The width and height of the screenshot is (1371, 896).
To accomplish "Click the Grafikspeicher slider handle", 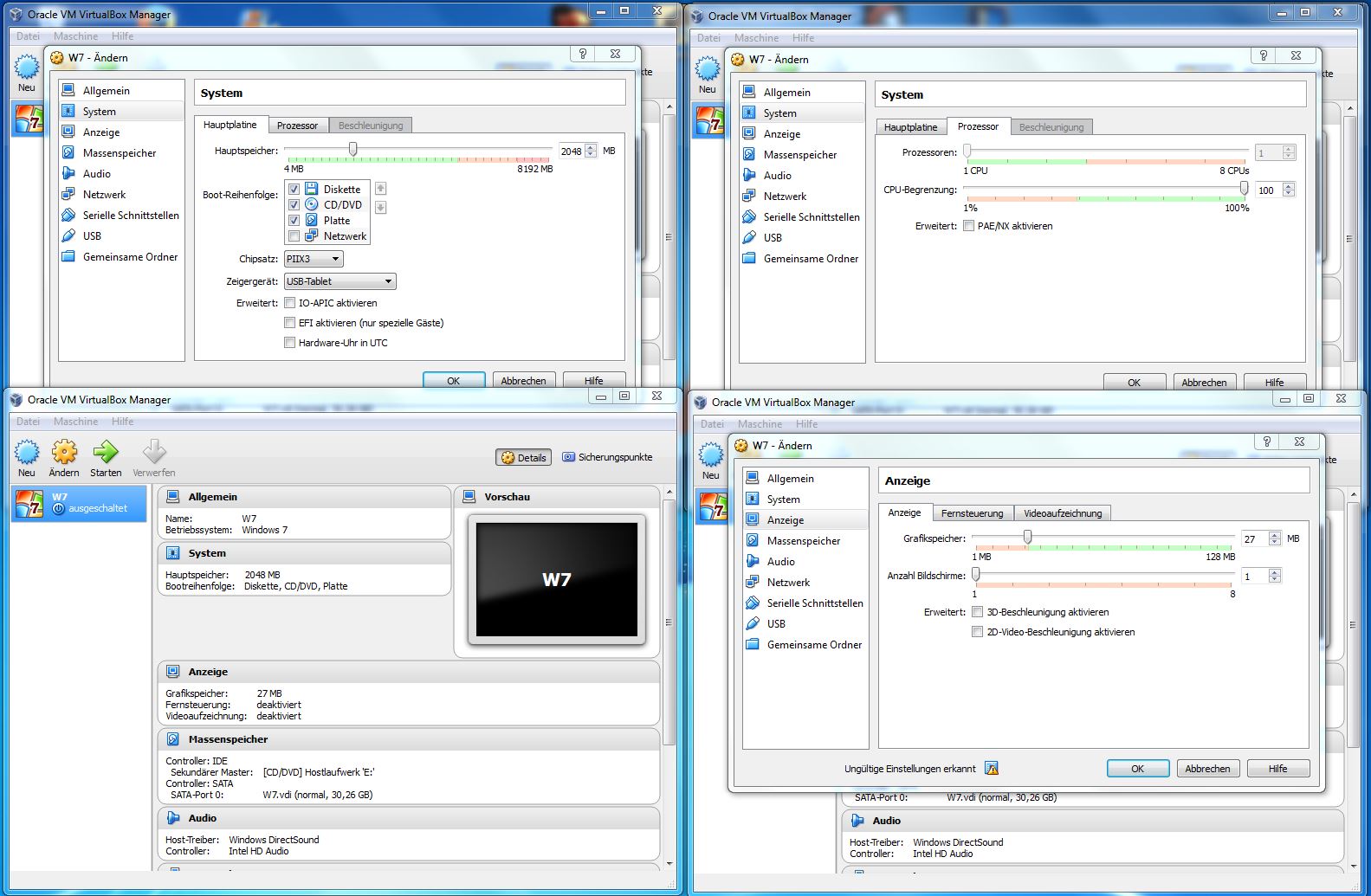I will 1027,538.
